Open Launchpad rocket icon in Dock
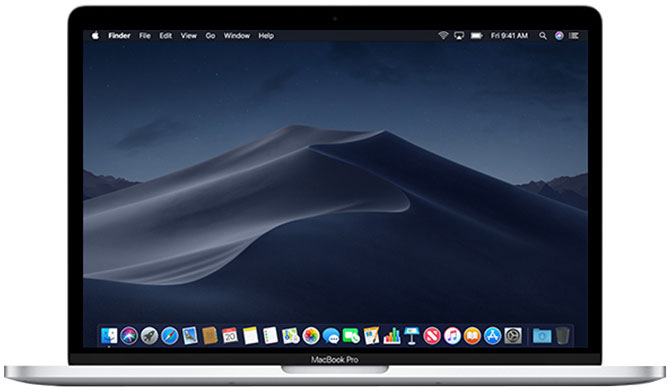The height and width of the screenshot is (390, 670). 149,336
